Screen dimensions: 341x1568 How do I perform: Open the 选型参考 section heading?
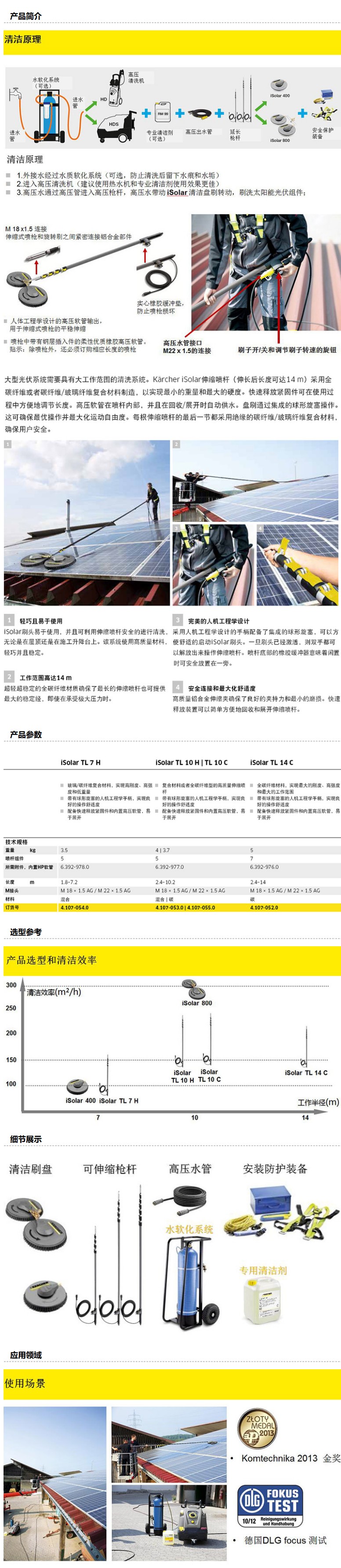26,932
